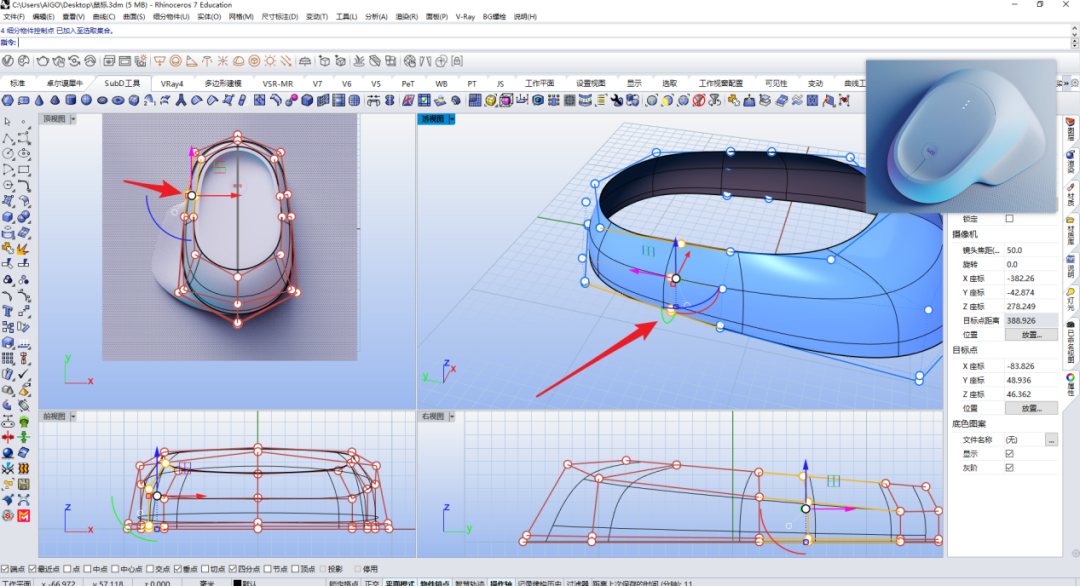Screen dimensions: 1080x586
Task: Select the V-Ray sphere light icon
Action: (176, 61)
